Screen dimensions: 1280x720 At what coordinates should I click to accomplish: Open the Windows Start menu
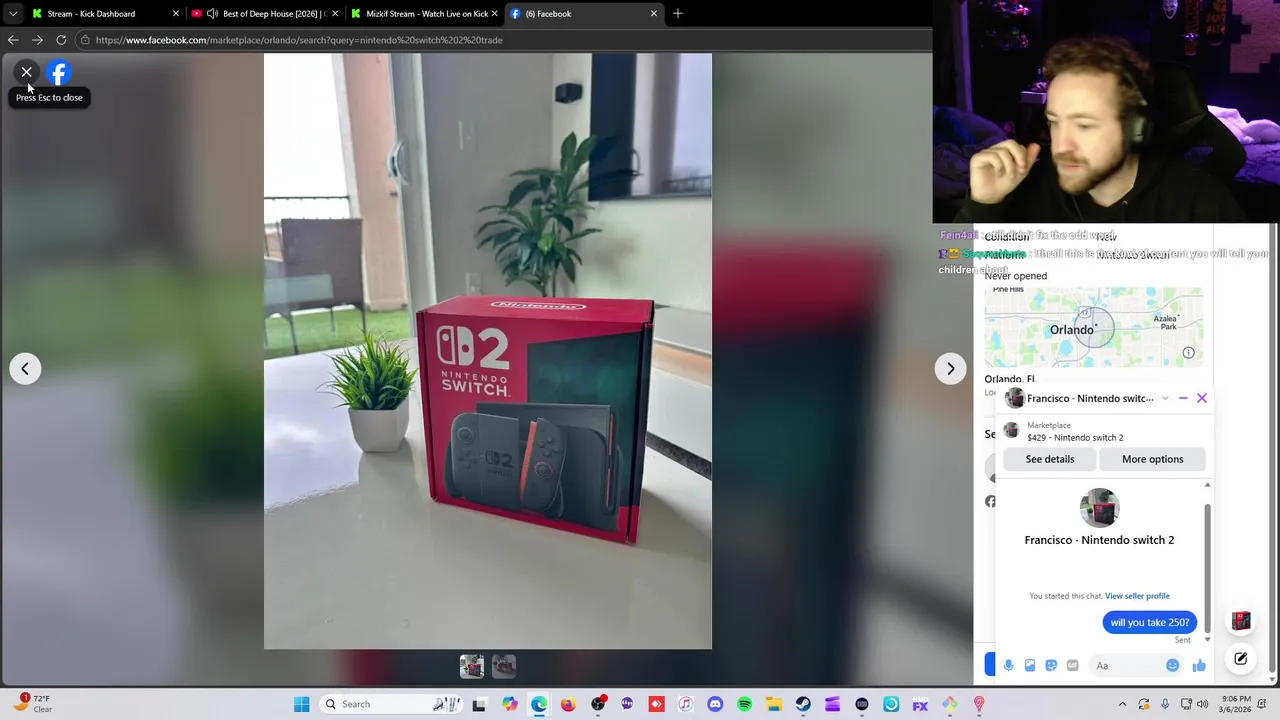point(301,704)
